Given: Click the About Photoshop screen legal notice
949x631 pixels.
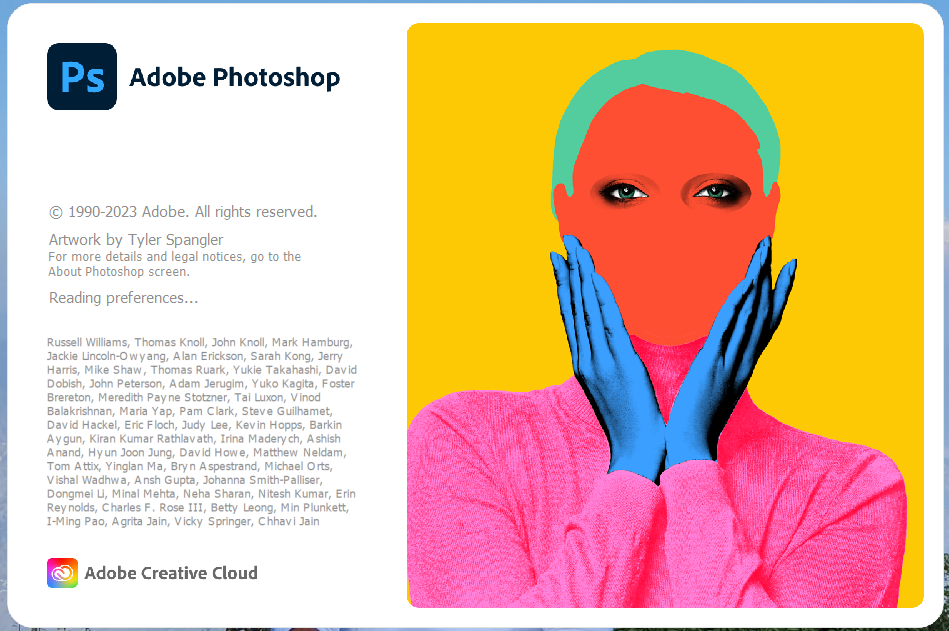Looking at the screenshot, I should tap(174, 264).
